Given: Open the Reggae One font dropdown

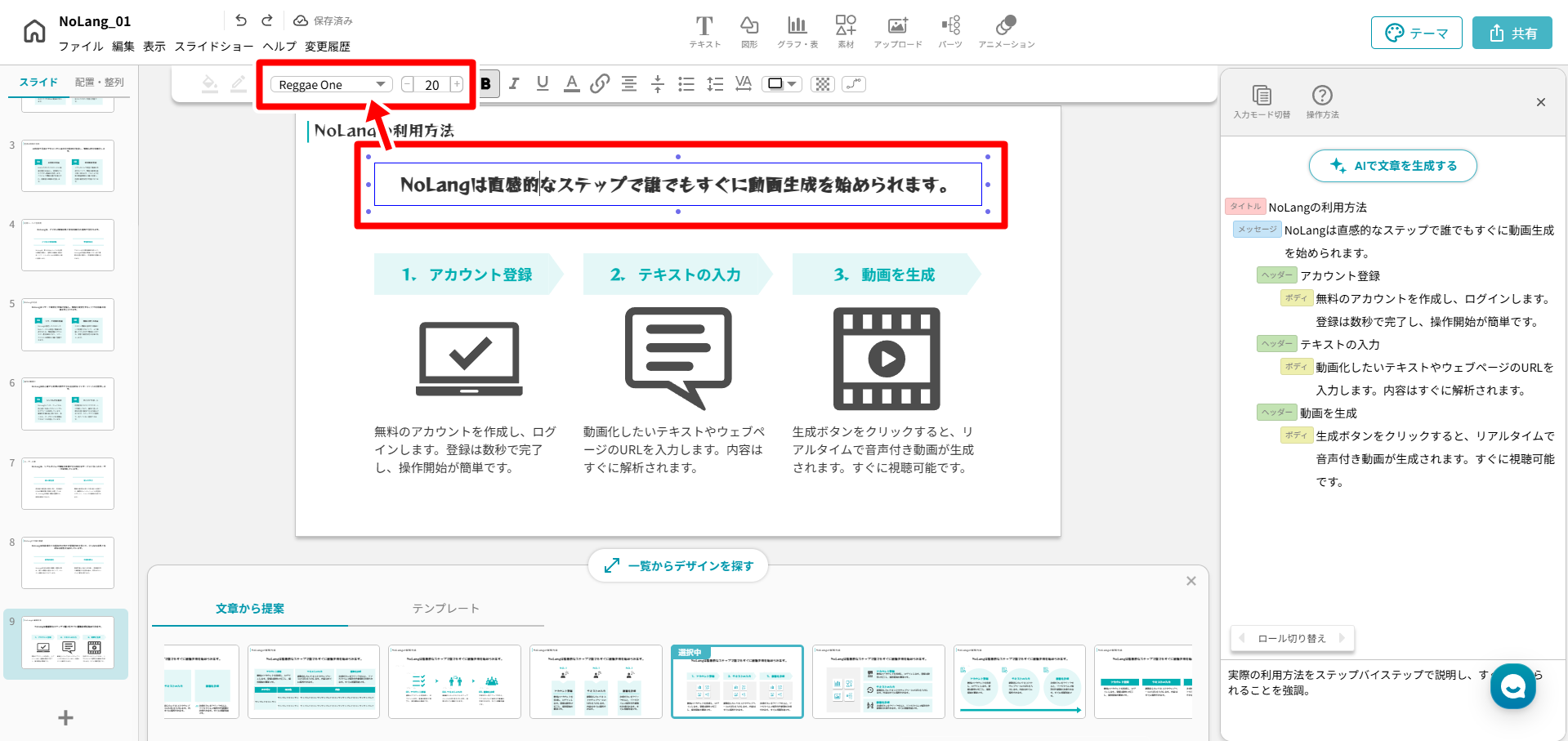Looking at the screenshot, I should [x=331, y=84].
